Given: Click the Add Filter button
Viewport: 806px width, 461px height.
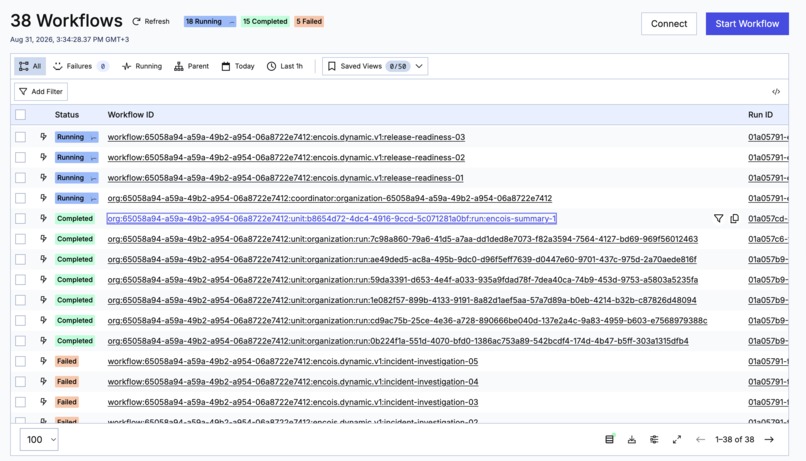Looking at the screenshot, I should [41, 91].
